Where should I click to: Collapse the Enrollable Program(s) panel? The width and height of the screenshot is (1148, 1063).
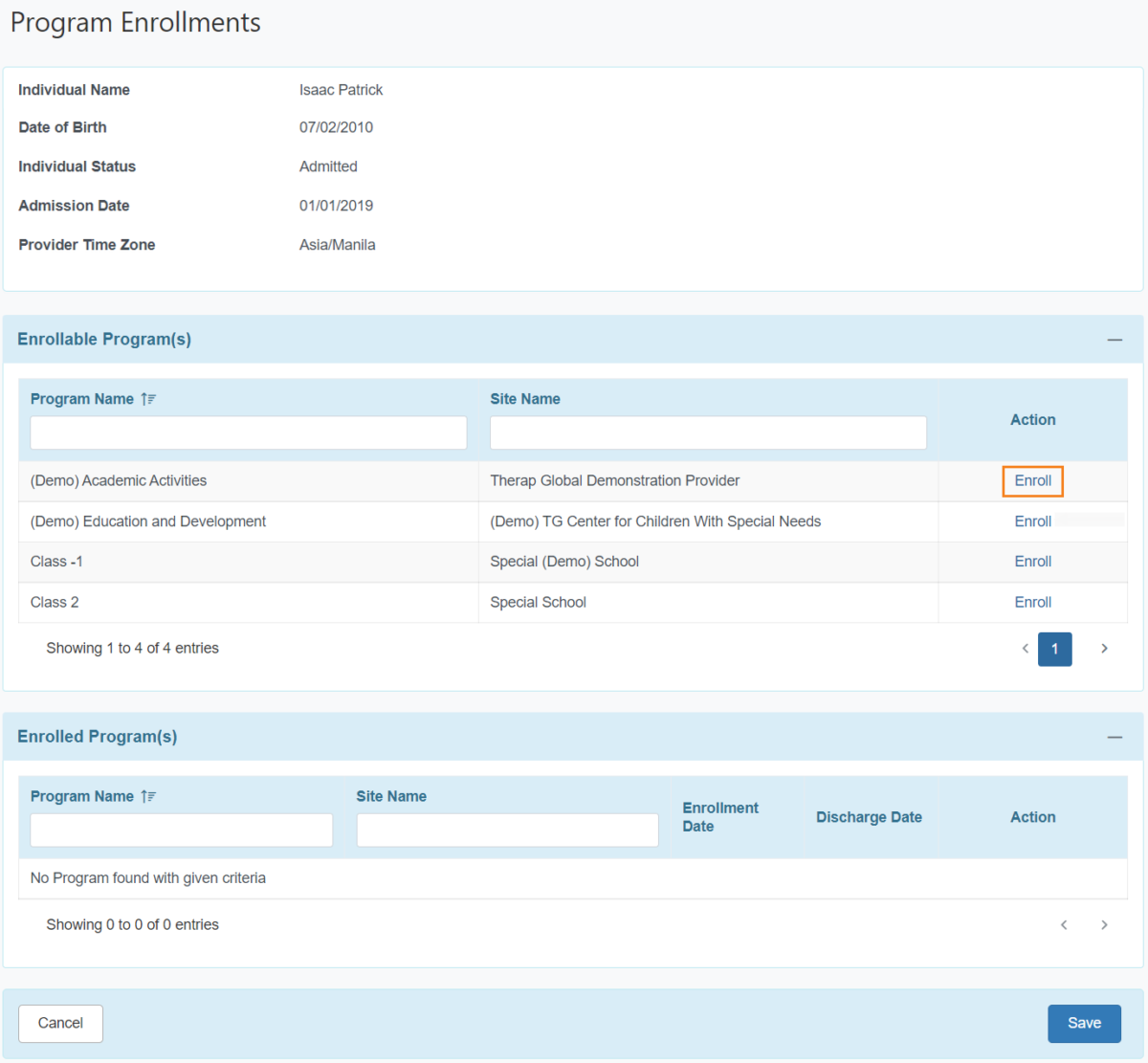pos(1115,339)
